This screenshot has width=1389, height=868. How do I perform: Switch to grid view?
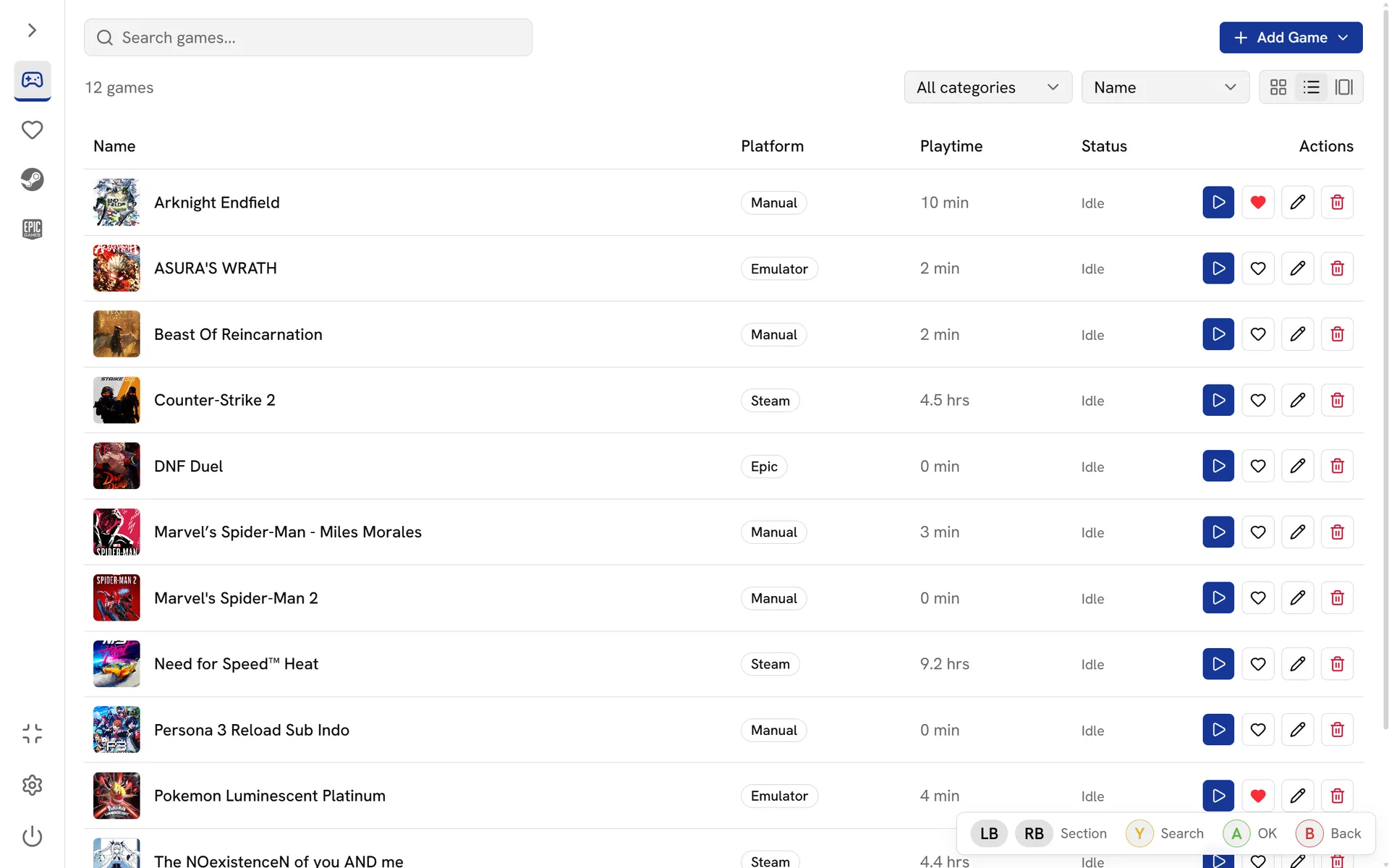(1278, 88)
